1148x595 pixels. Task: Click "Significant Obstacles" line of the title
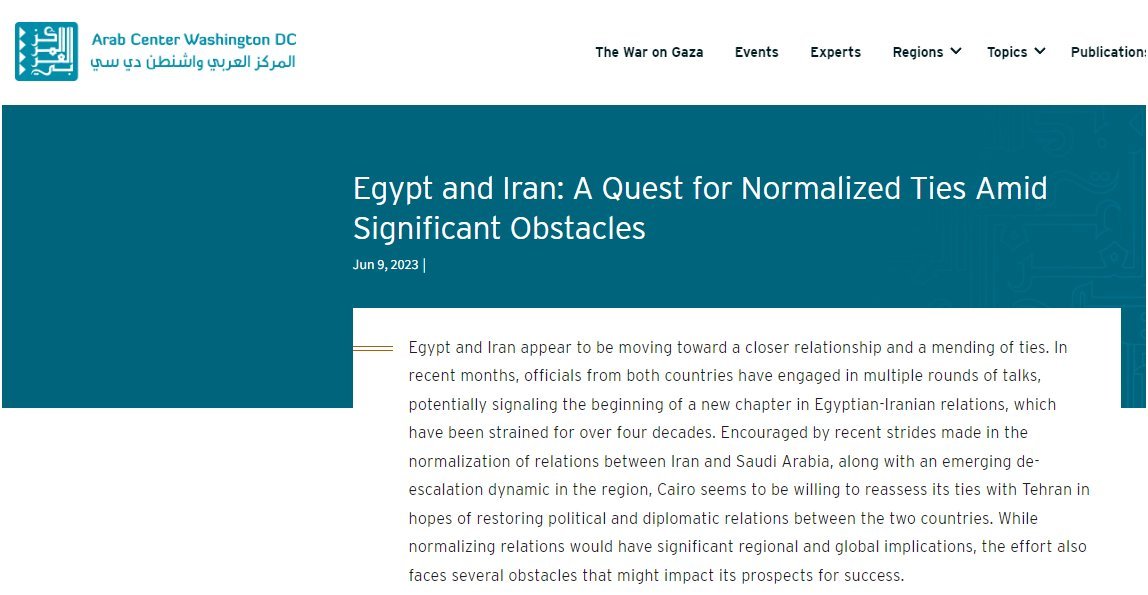(x=499, y=228)
